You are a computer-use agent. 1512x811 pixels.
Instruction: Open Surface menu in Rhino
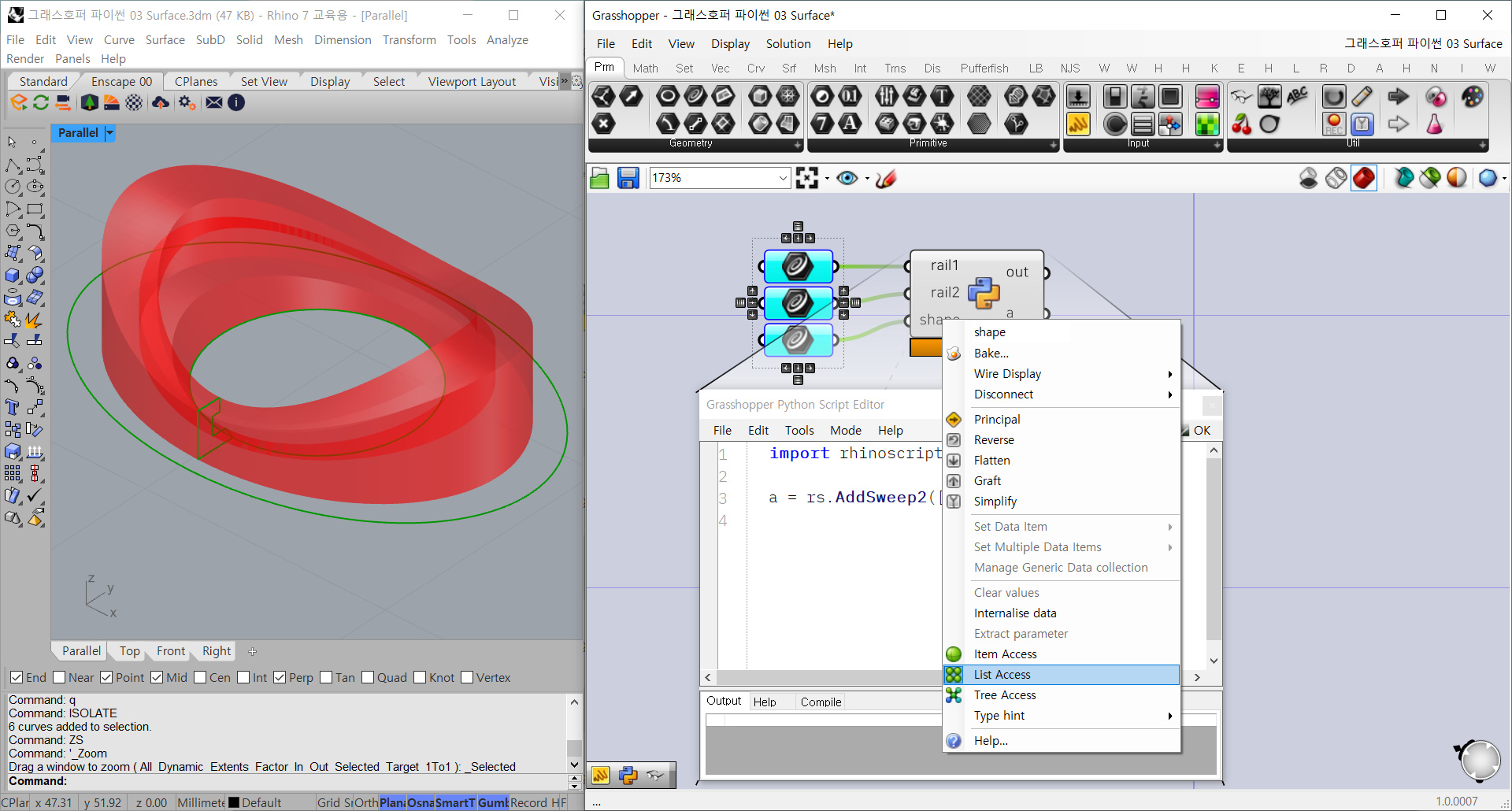[x=165, y=40]
